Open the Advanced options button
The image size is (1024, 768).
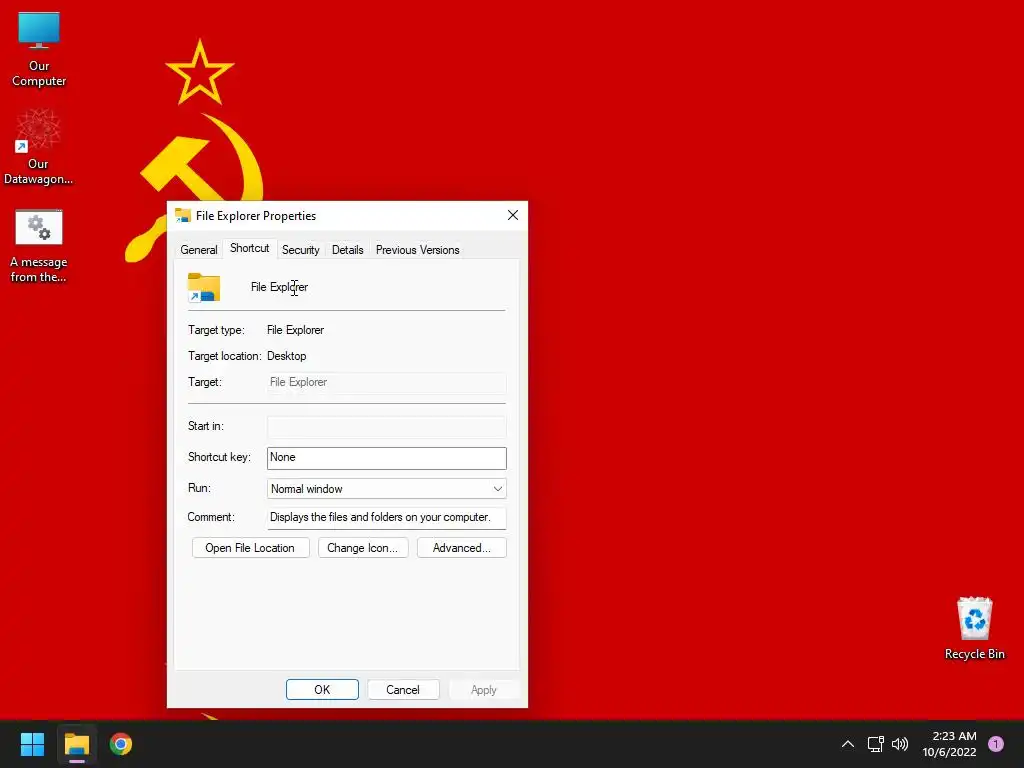pos(462,548)
